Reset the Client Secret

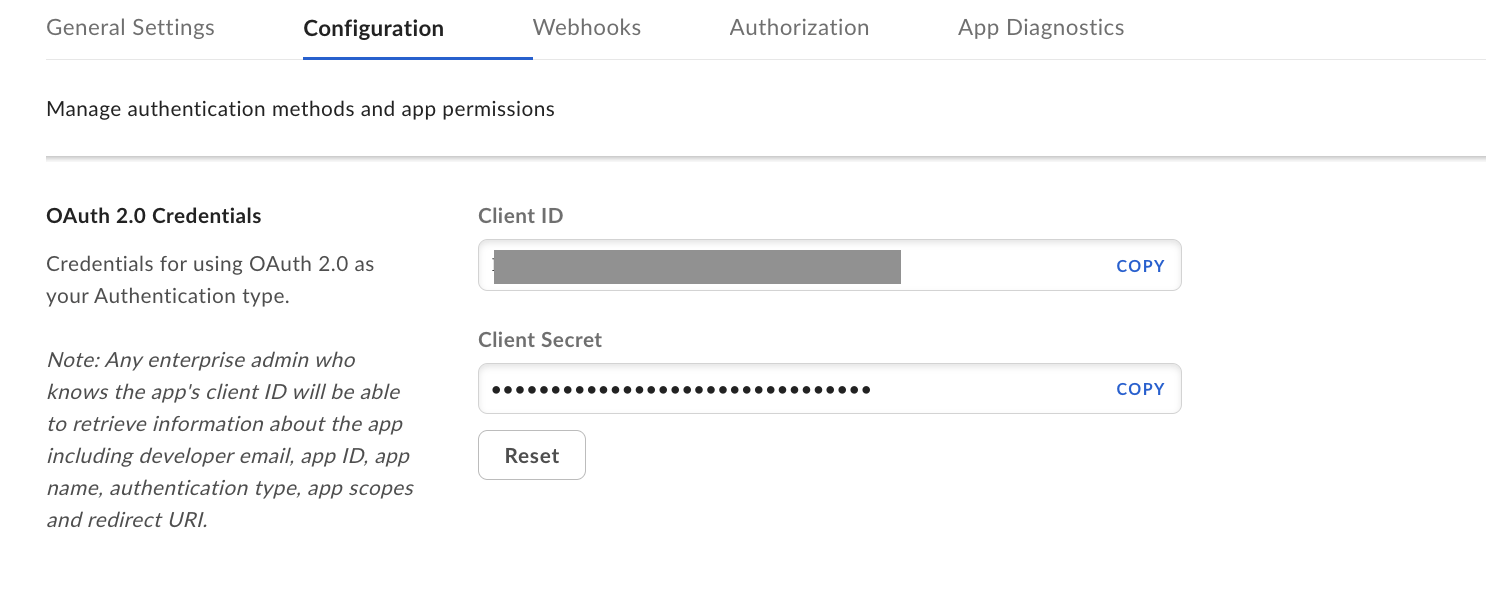pos(531,455)
